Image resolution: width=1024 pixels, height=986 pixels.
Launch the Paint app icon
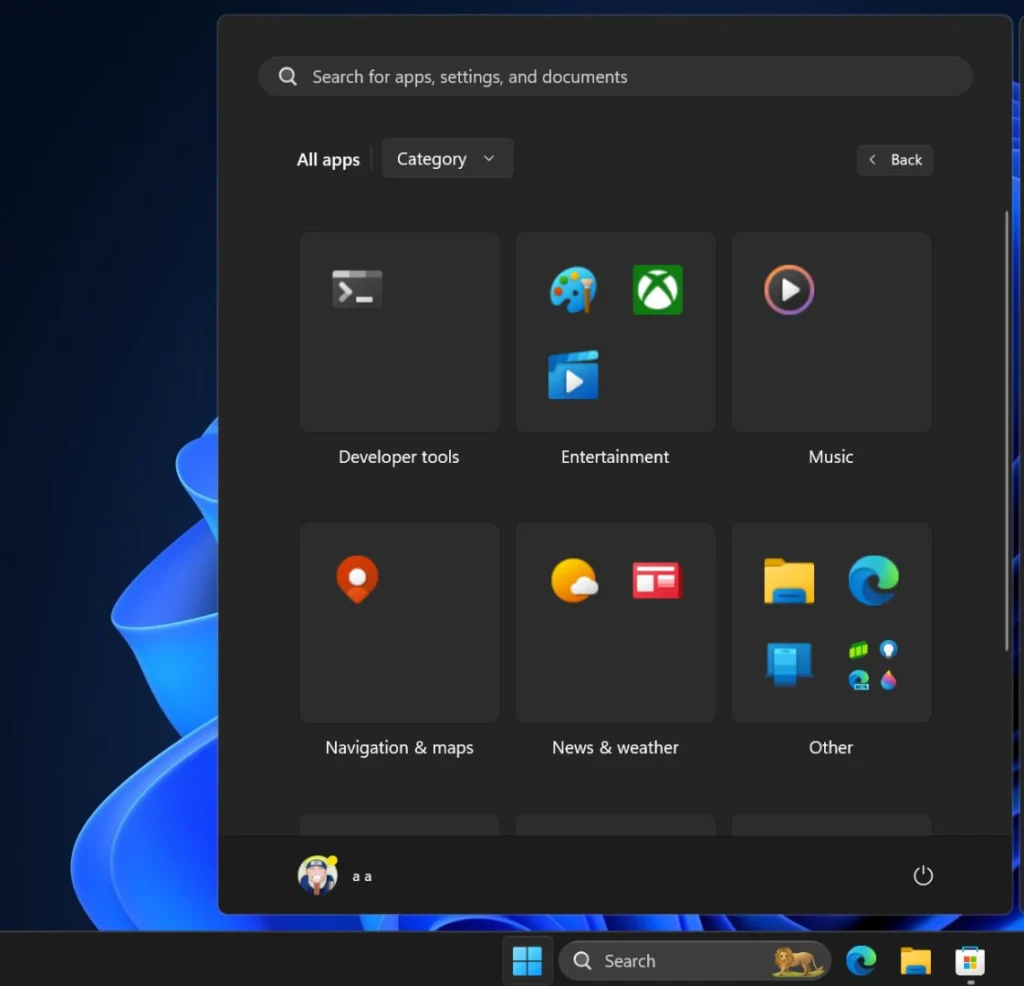click(x=573, y=289)
